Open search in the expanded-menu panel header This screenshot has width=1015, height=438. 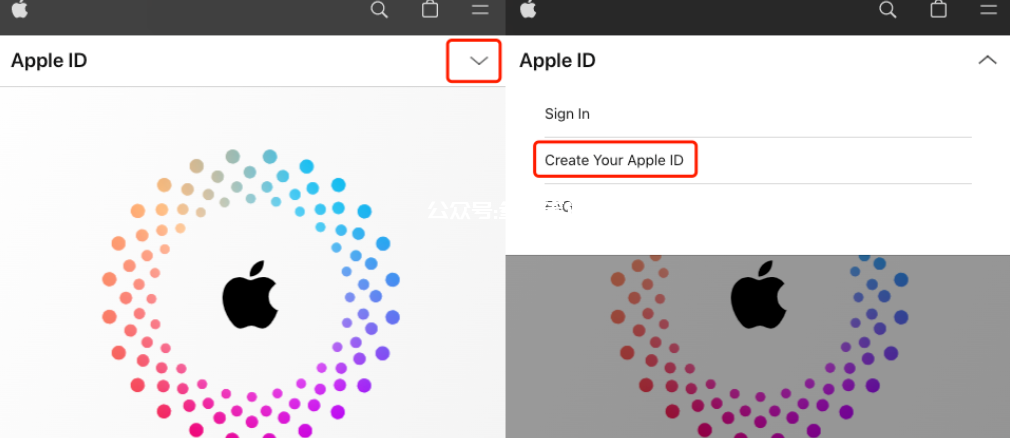pos(887,10)
